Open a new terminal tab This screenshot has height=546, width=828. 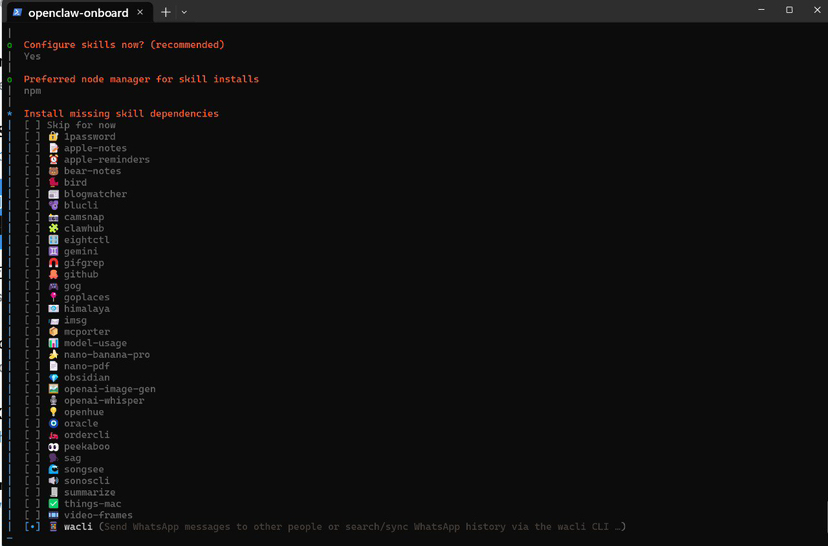click(166, 12)
